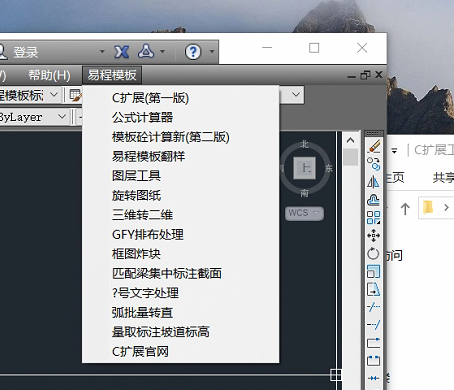Select 易程模板翻样 menu entry

pyautogui.click(x=180, y=156)
